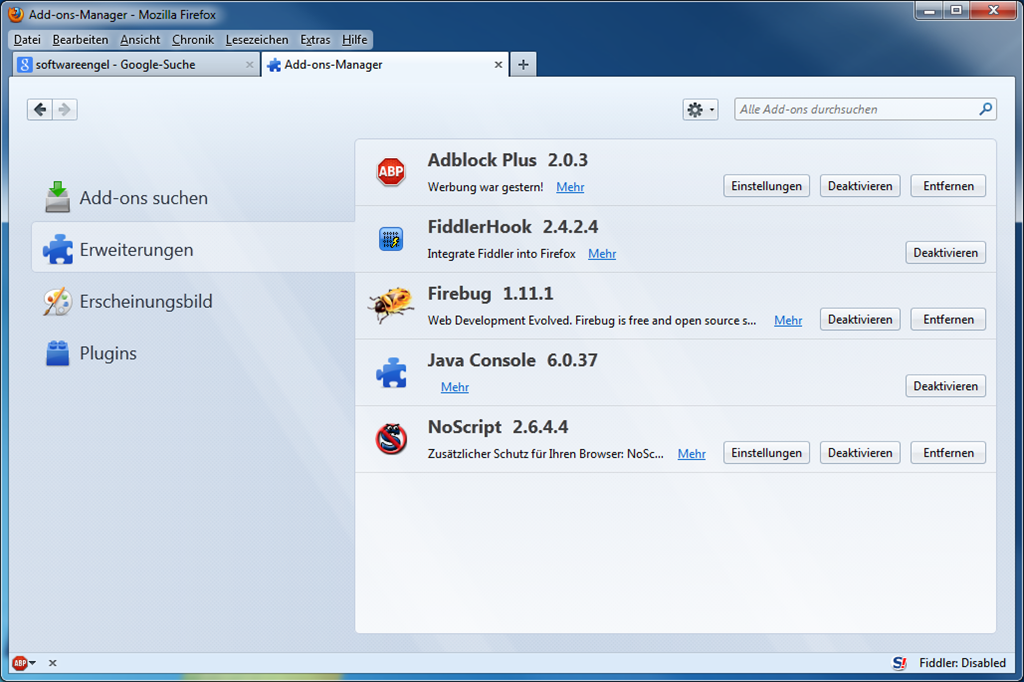Click the Adblock Plus ABP extension icon
The width and height of the screenshot is (1024, 682).
tap(391, 172)
